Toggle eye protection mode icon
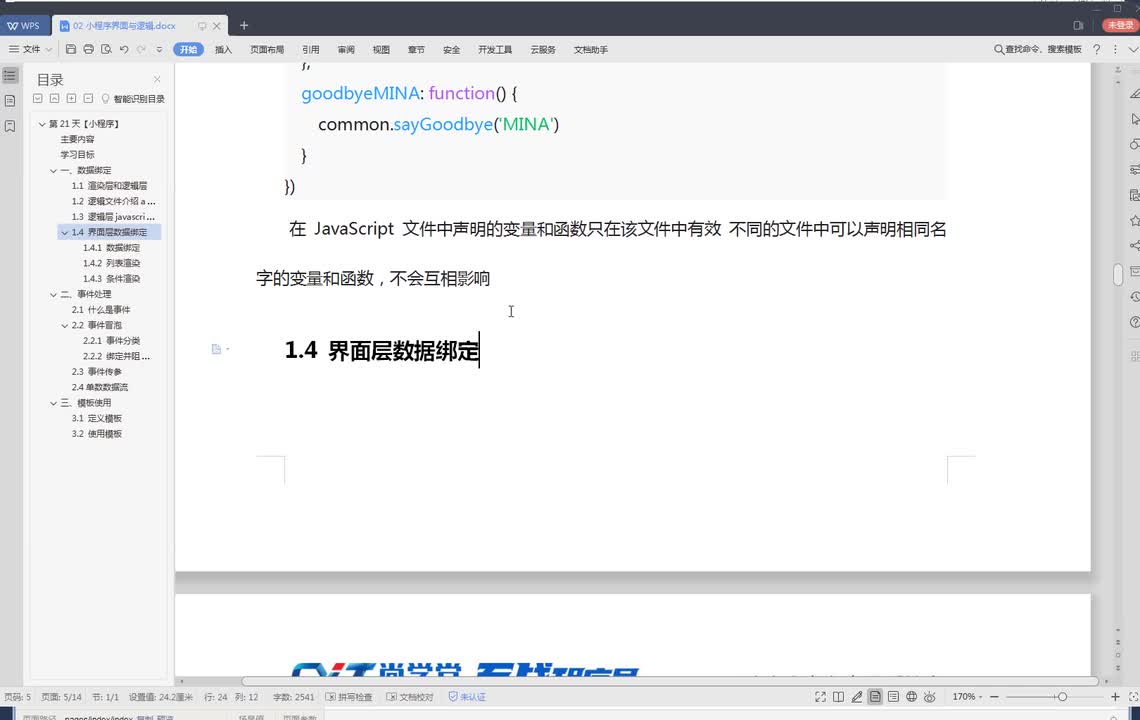The width and height of the screenshot is (1140, 720). click(x=929, y=697)
